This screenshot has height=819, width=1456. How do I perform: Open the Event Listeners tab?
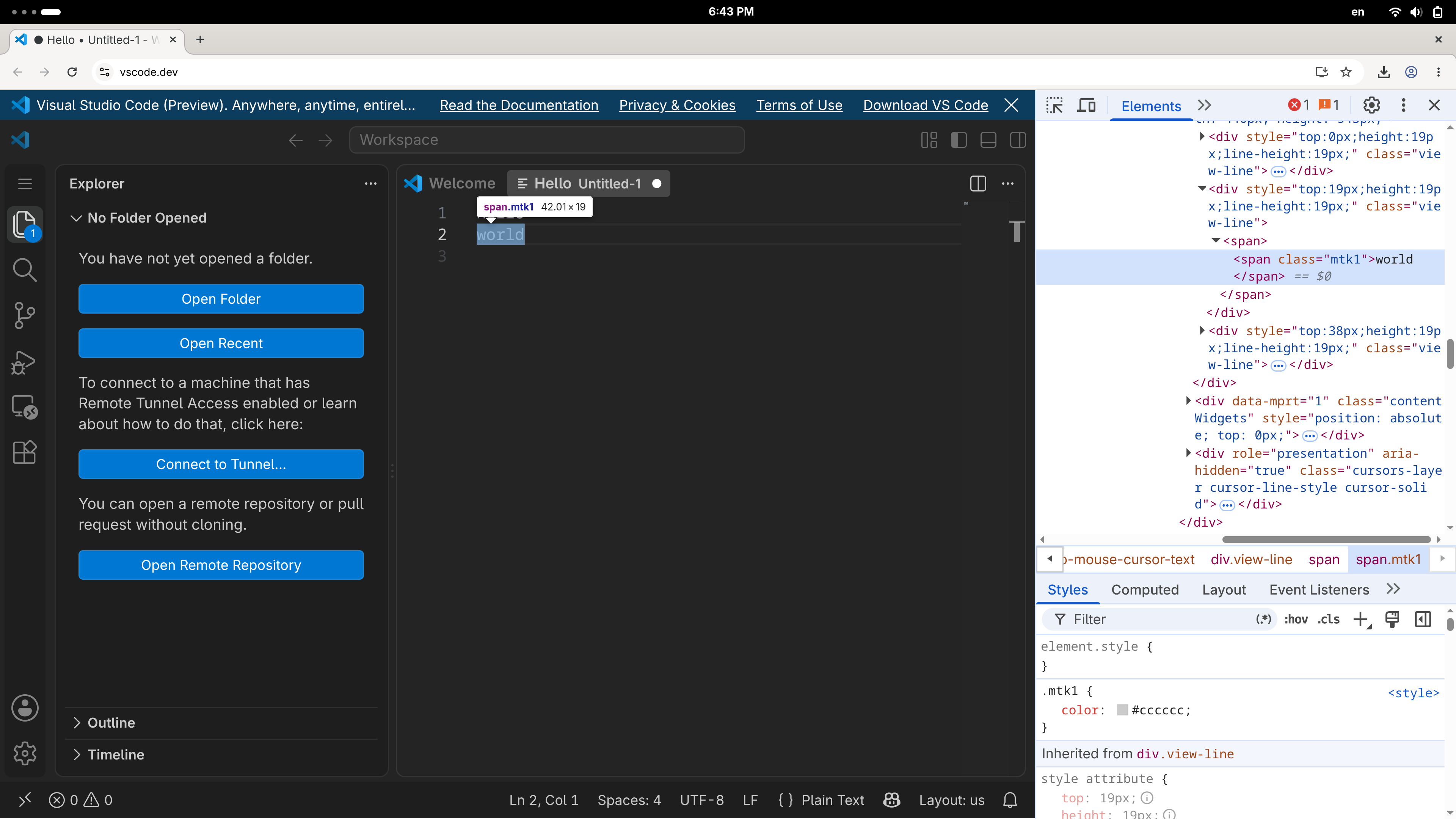(1319, 590)
